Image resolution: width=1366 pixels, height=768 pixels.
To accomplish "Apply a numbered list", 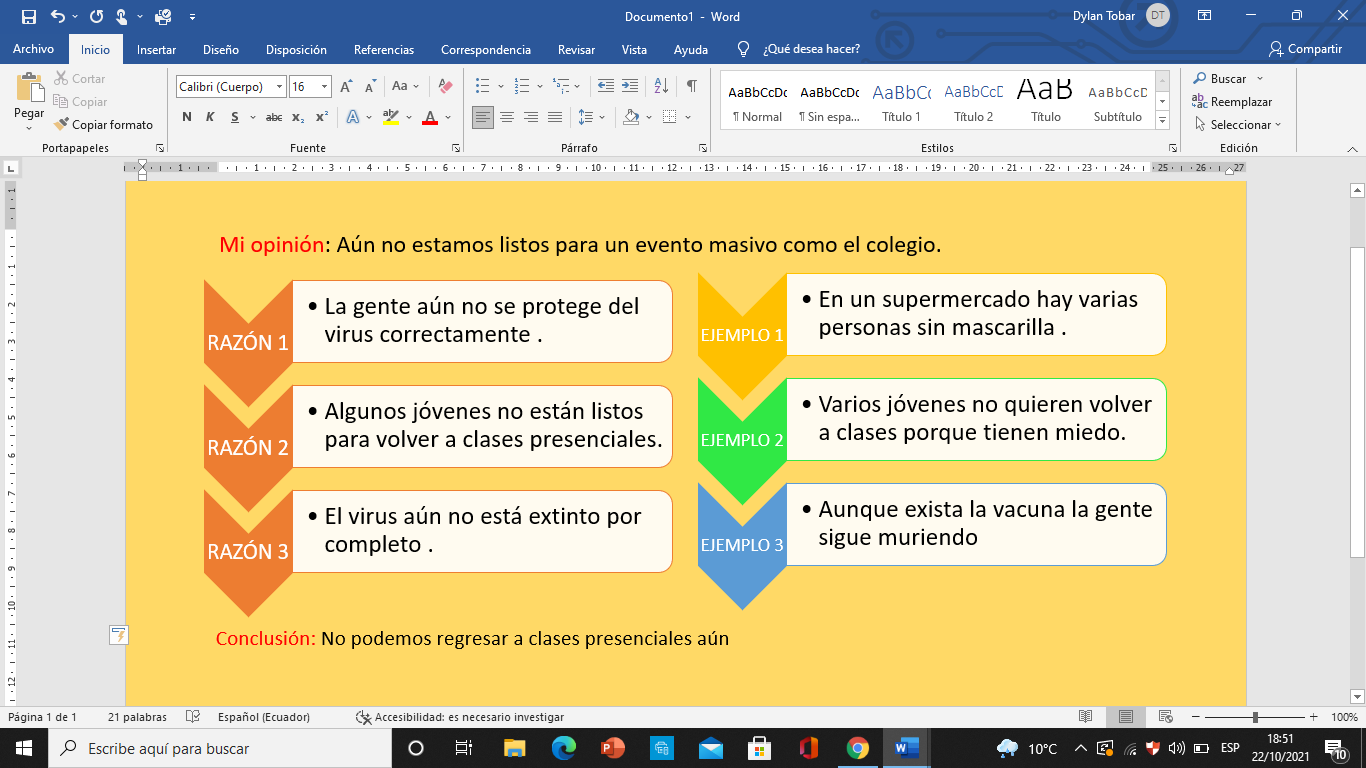I will coord(521,87).
